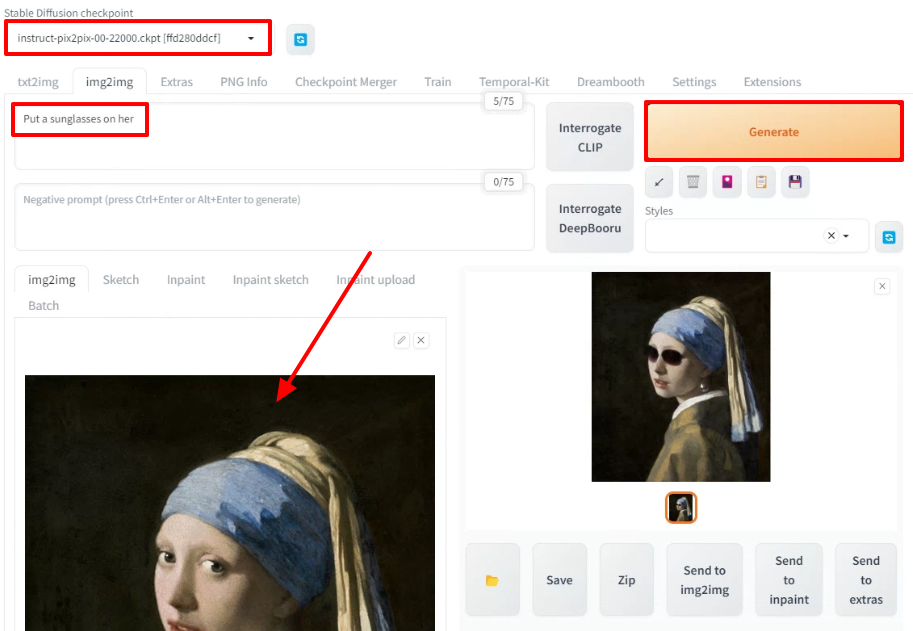The width and height of the screenshot is (913, 631).
Task: Open the Inpaint sub-tab
Action: tap(186, 279)
